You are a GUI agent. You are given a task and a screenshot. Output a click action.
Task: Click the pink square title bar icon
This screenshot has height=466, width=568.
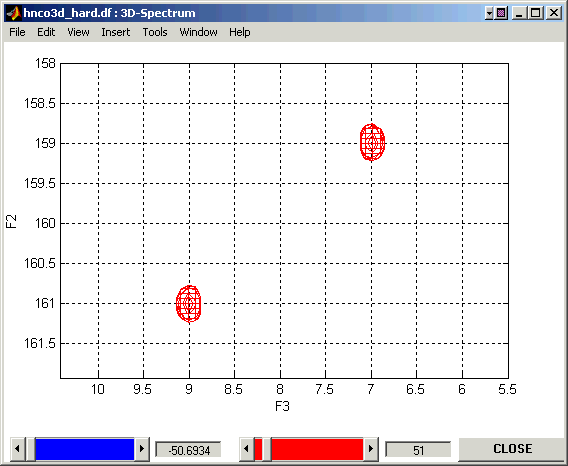(501, 13)
